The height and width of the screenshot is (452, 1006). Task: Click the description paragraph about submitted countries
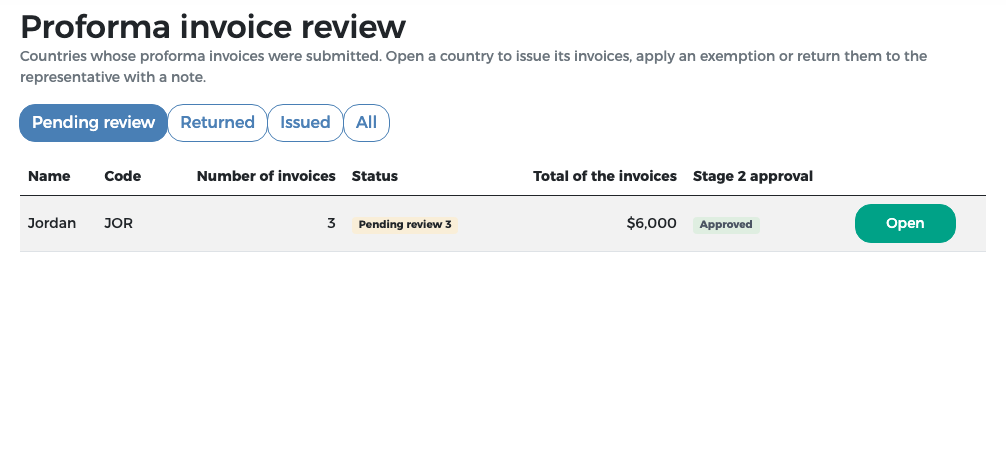(473, 67)
